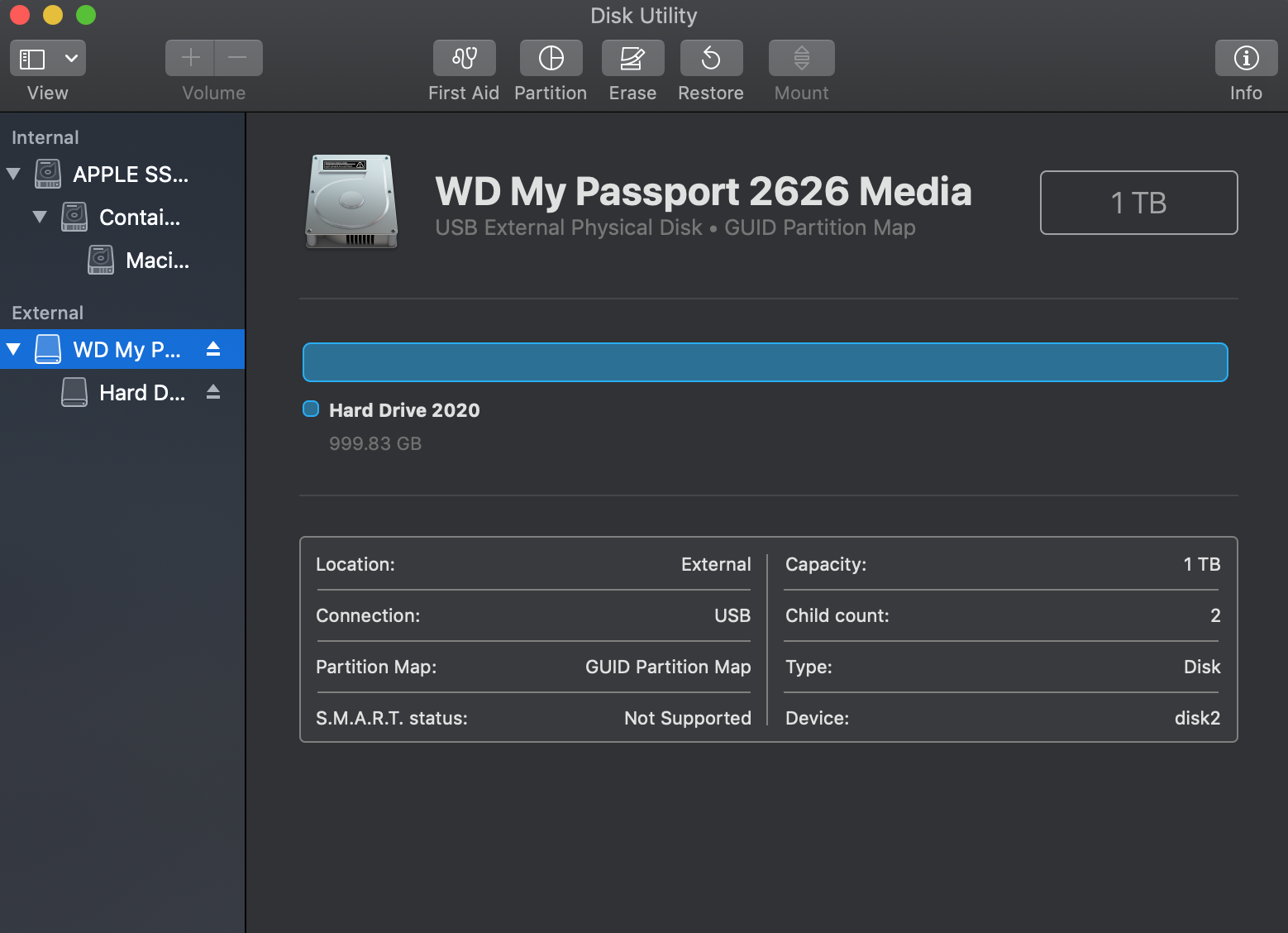Minimize the Disk Utility window
Viewport: 1288px width, 933px height.
tap(53, 15)
